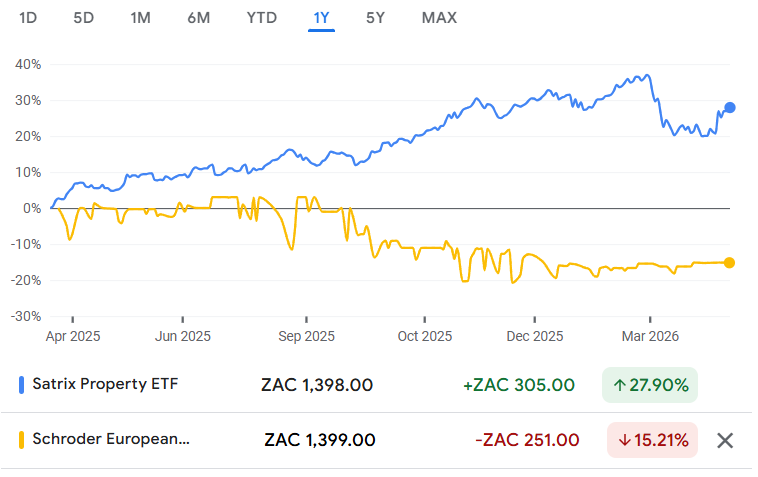Click the blue Satrix Property color marker
The width and height of the screenshot is (758, 477).
tap(22, 384)
